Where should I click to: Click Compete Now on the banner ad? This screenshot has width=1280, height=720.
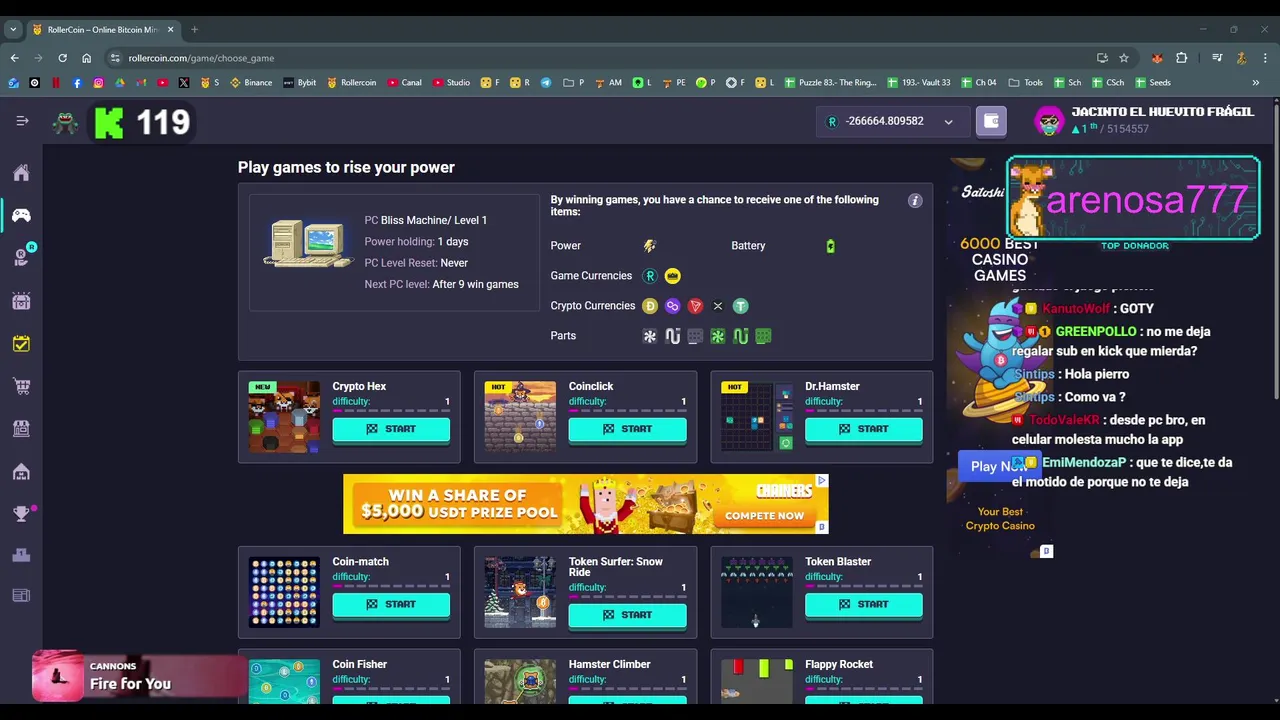765,516
